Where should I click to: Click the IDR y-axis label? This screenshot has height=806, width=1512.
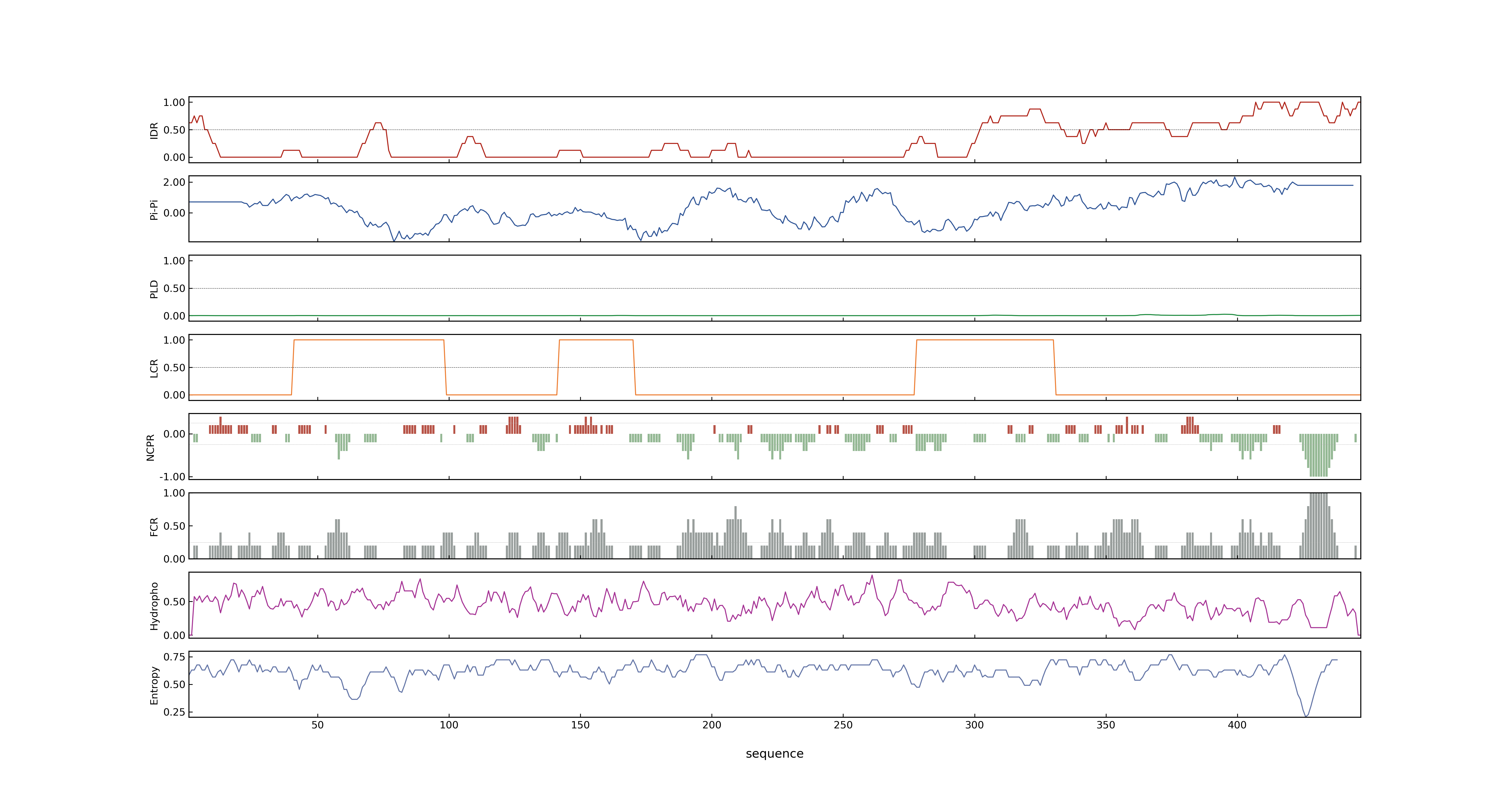click(154, 130)
